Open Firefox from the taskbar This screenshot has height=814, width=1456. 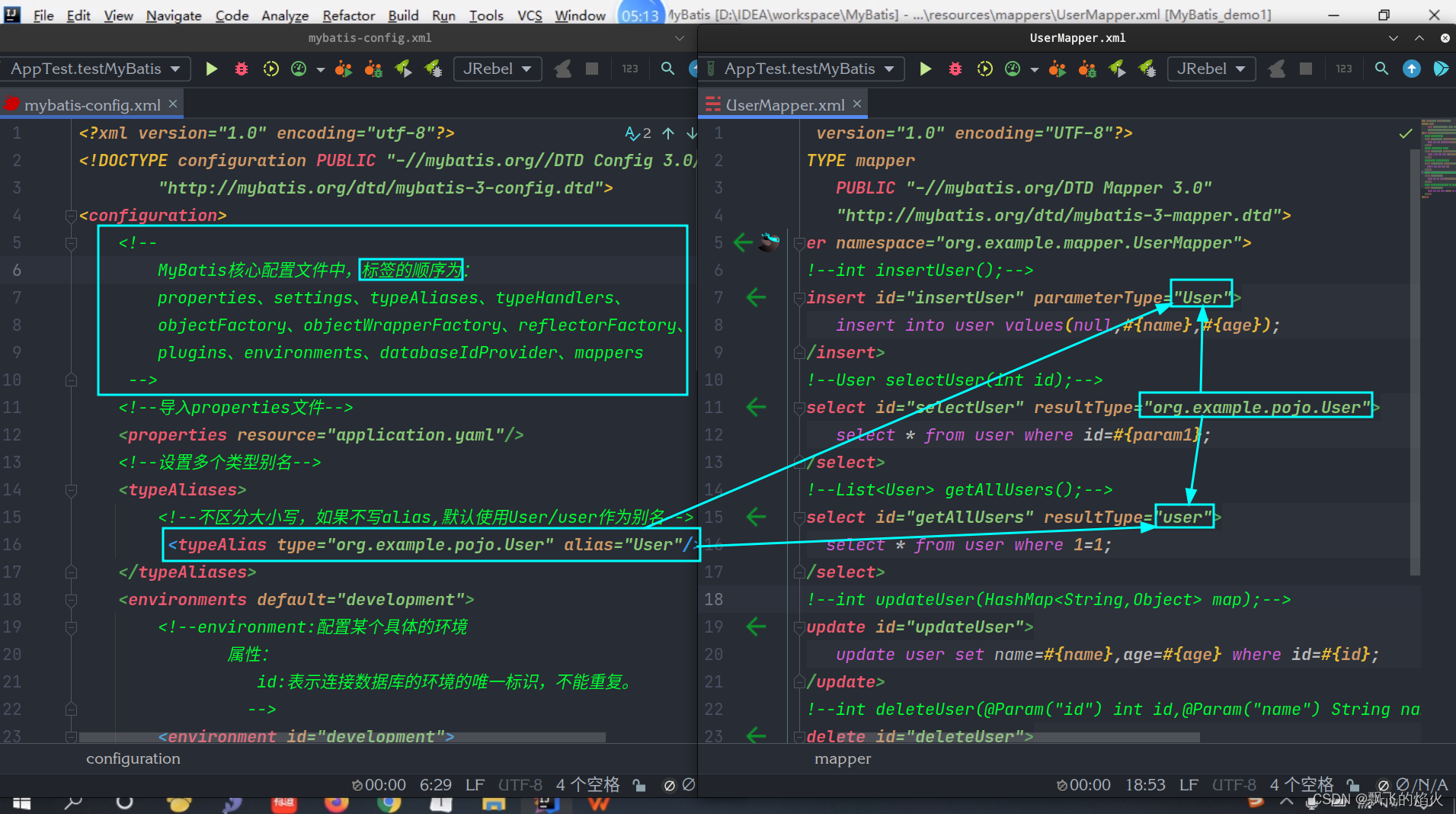click(336, 804)
